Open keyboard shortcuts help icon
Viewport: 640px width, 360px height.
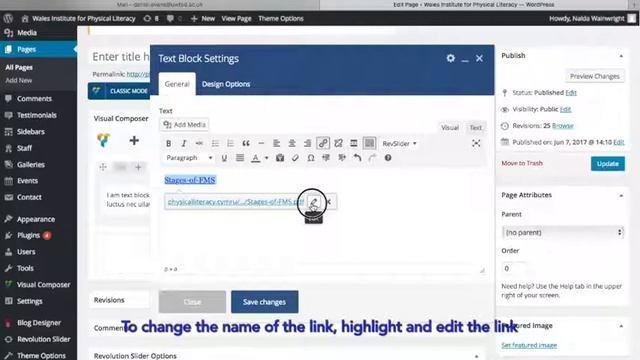tap(388, 158)
